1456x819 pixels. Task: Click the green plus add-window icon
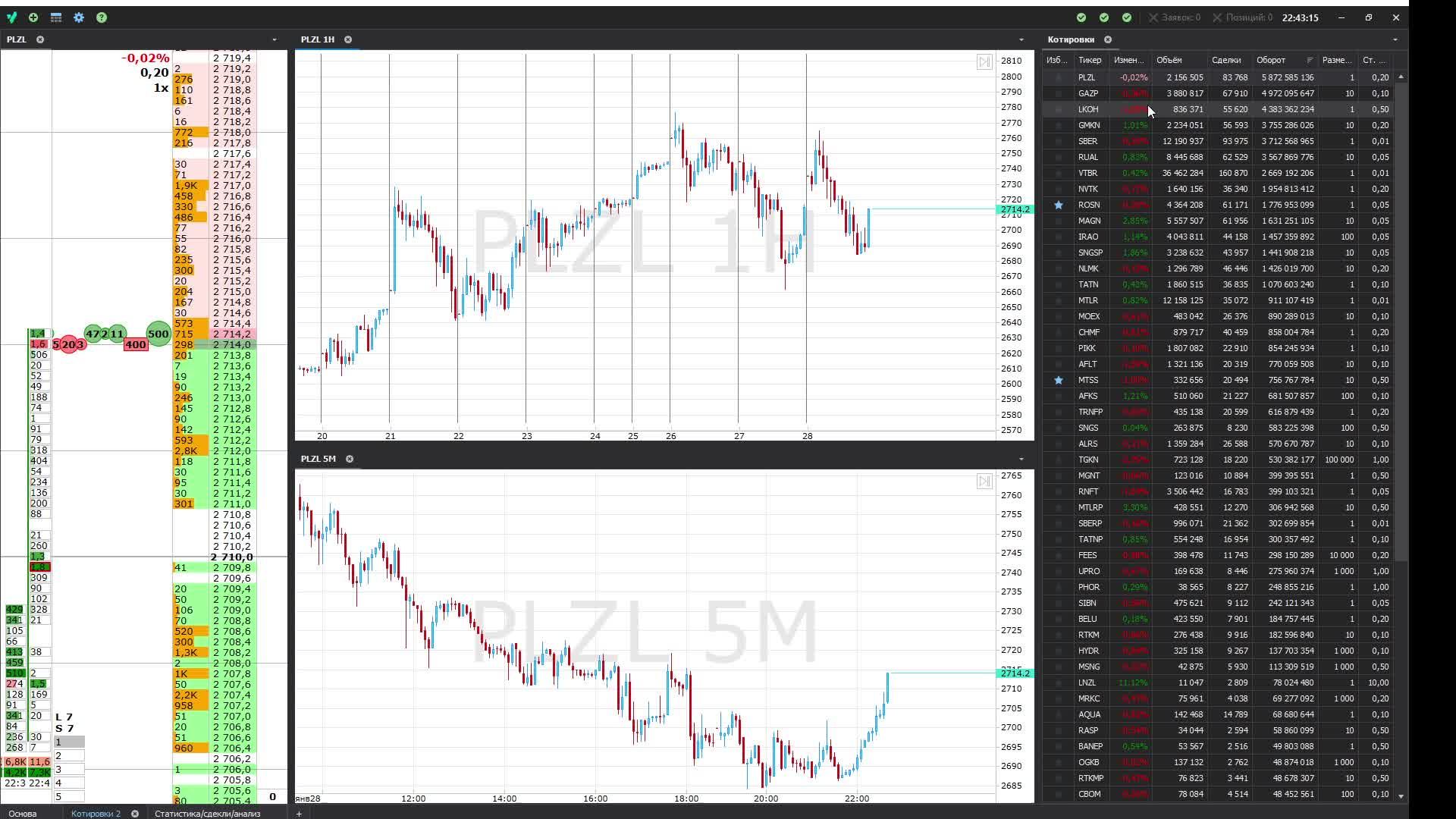(x=33, y=17)
